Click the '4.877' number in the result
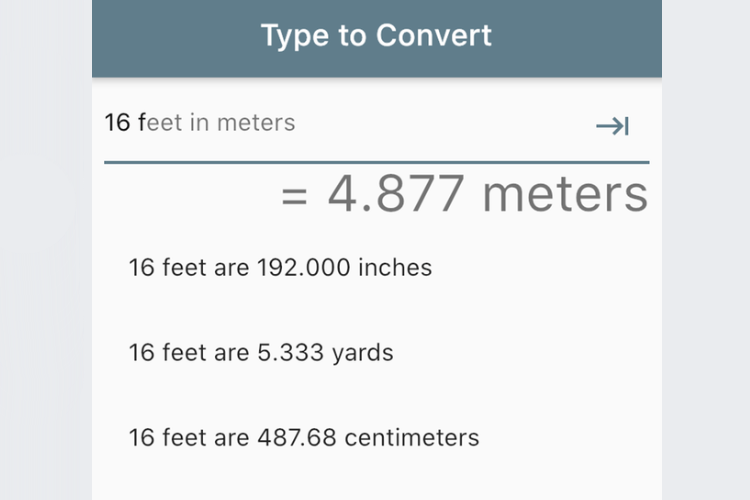 tap(396, 194)
